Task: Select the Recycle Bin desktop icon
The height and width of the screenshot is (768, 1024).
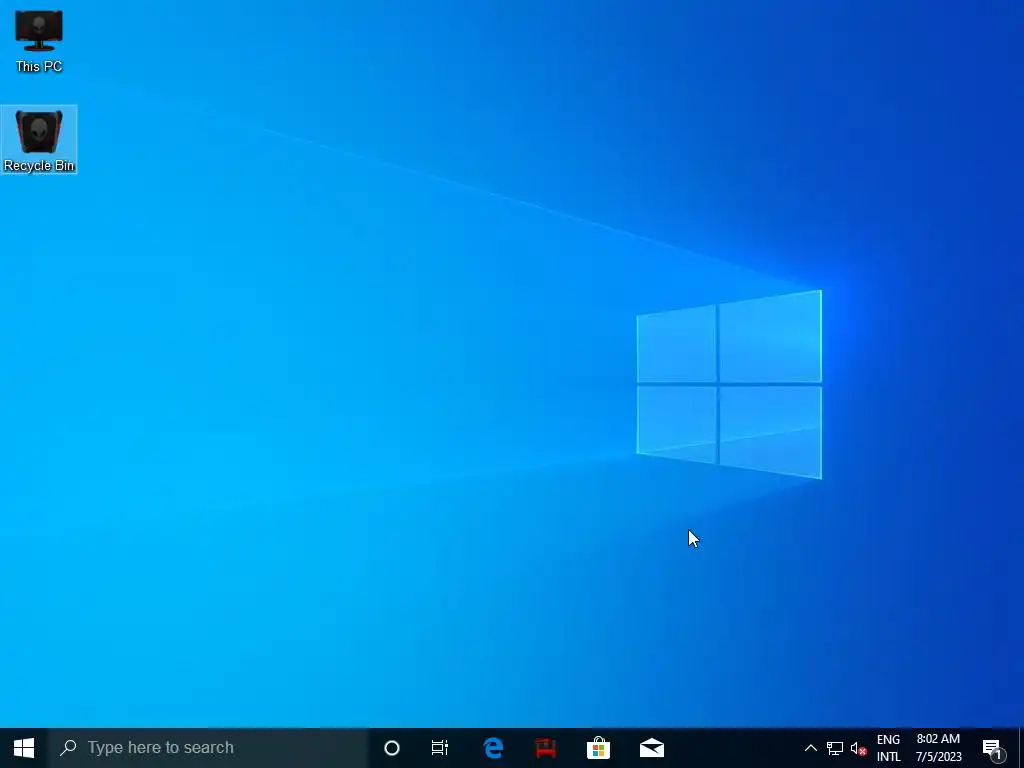Action: (x=39, y=140)
